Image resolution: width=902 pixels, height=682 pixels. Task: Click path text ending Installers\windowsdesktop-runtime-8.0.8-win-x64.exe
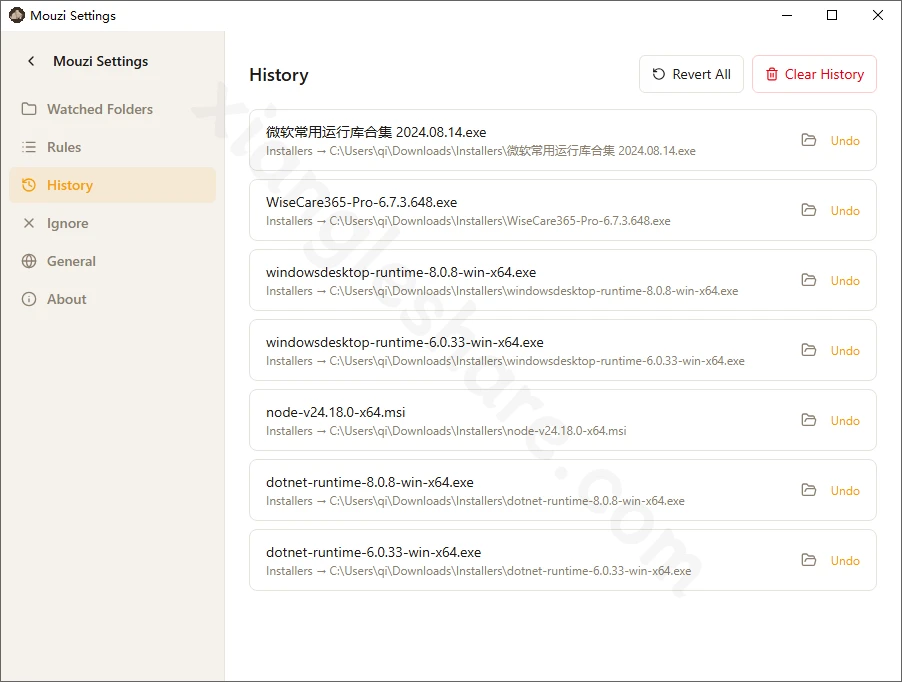click(502, 291)
